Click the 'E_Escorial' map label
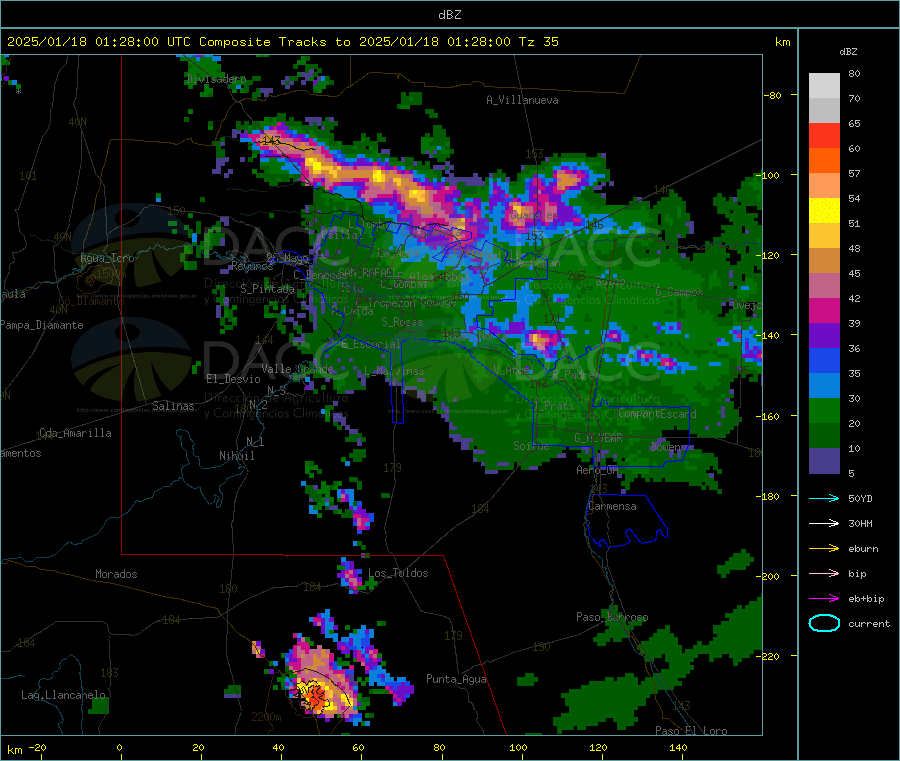 point(371,344)
